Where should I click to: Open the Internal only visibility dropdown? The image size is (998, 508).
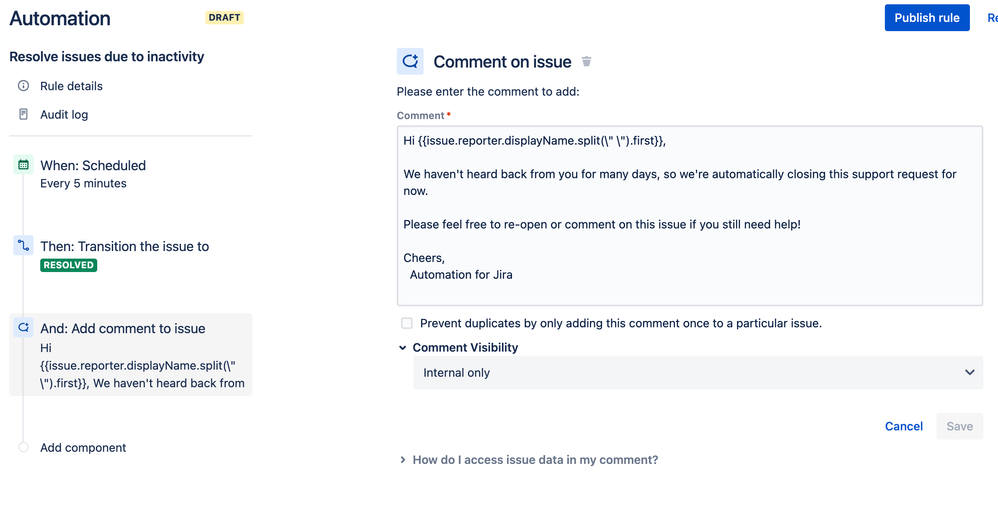(698, 372)
